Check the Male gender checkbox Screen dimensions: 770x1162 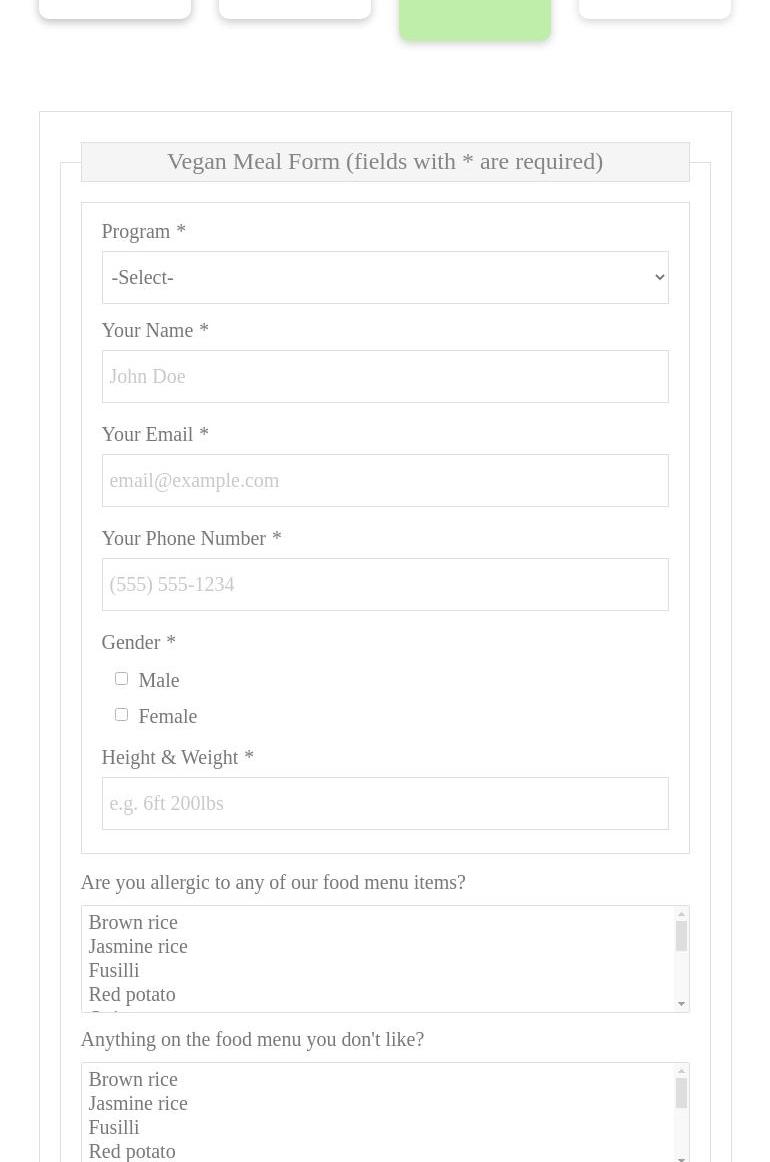click(121, 679)
